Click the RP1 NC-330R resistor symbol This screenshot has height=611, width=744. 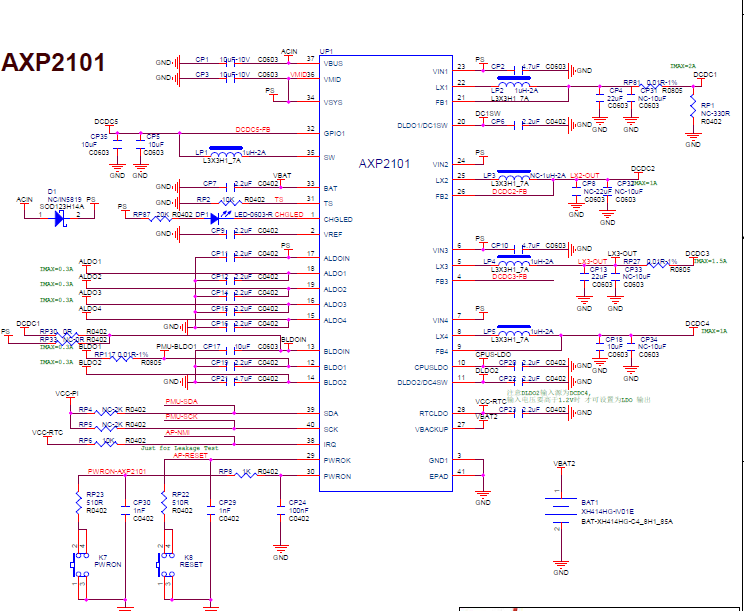[x=693, y=107]
